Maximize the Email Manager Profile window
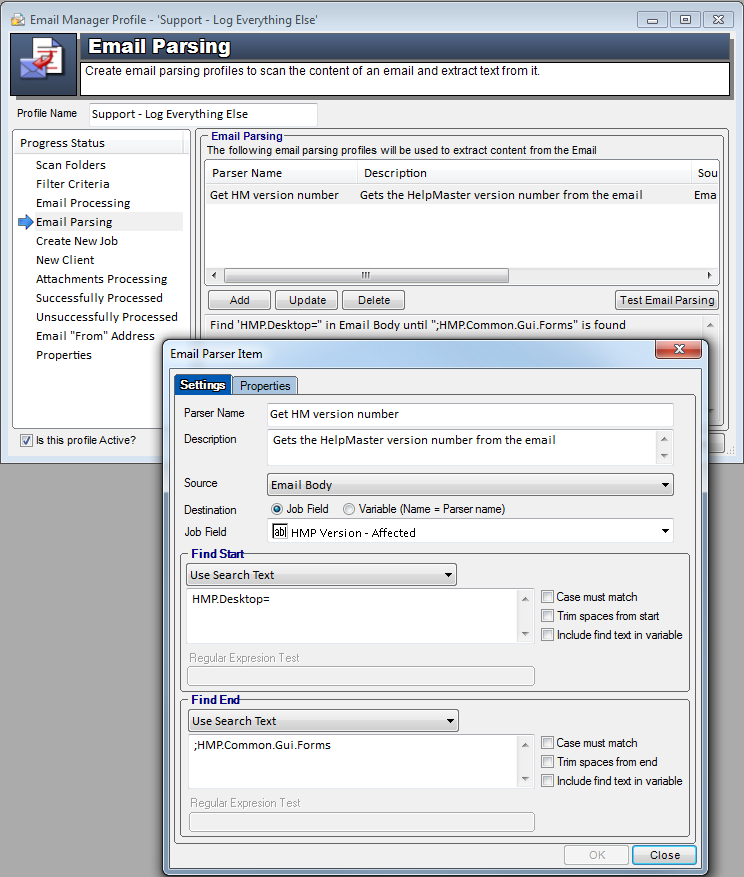744x877 pixels. point(685,20)
